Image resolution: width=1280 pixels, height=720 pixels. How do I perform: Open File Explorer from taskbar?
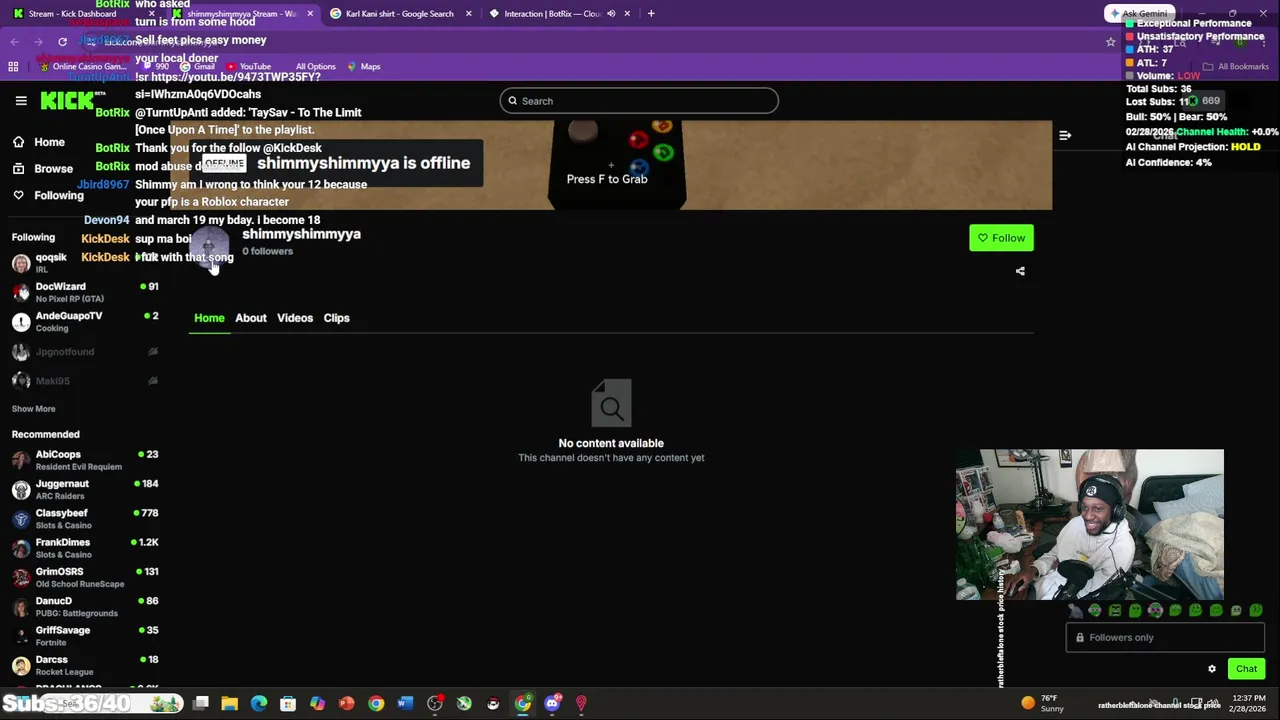(230, 704)
